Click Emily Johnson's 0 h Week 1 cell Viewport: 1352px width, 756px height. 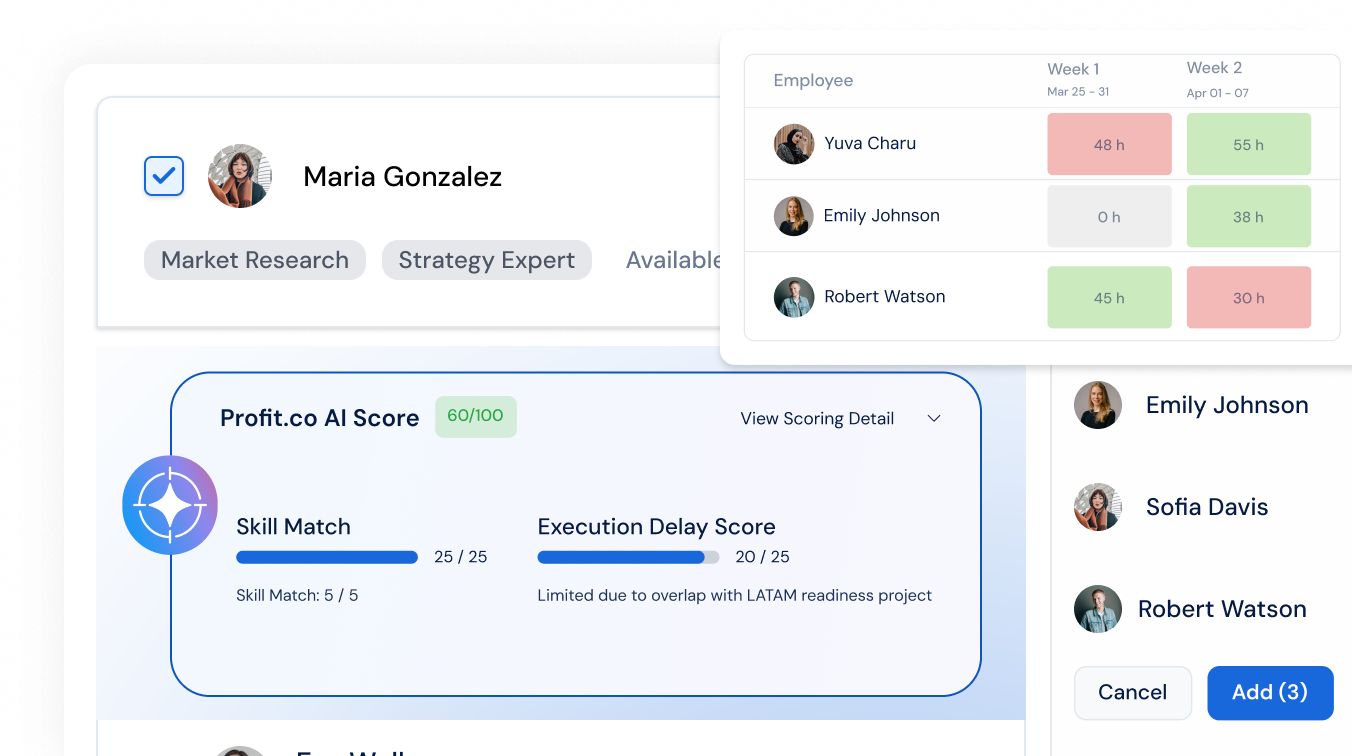point(1109,217)
